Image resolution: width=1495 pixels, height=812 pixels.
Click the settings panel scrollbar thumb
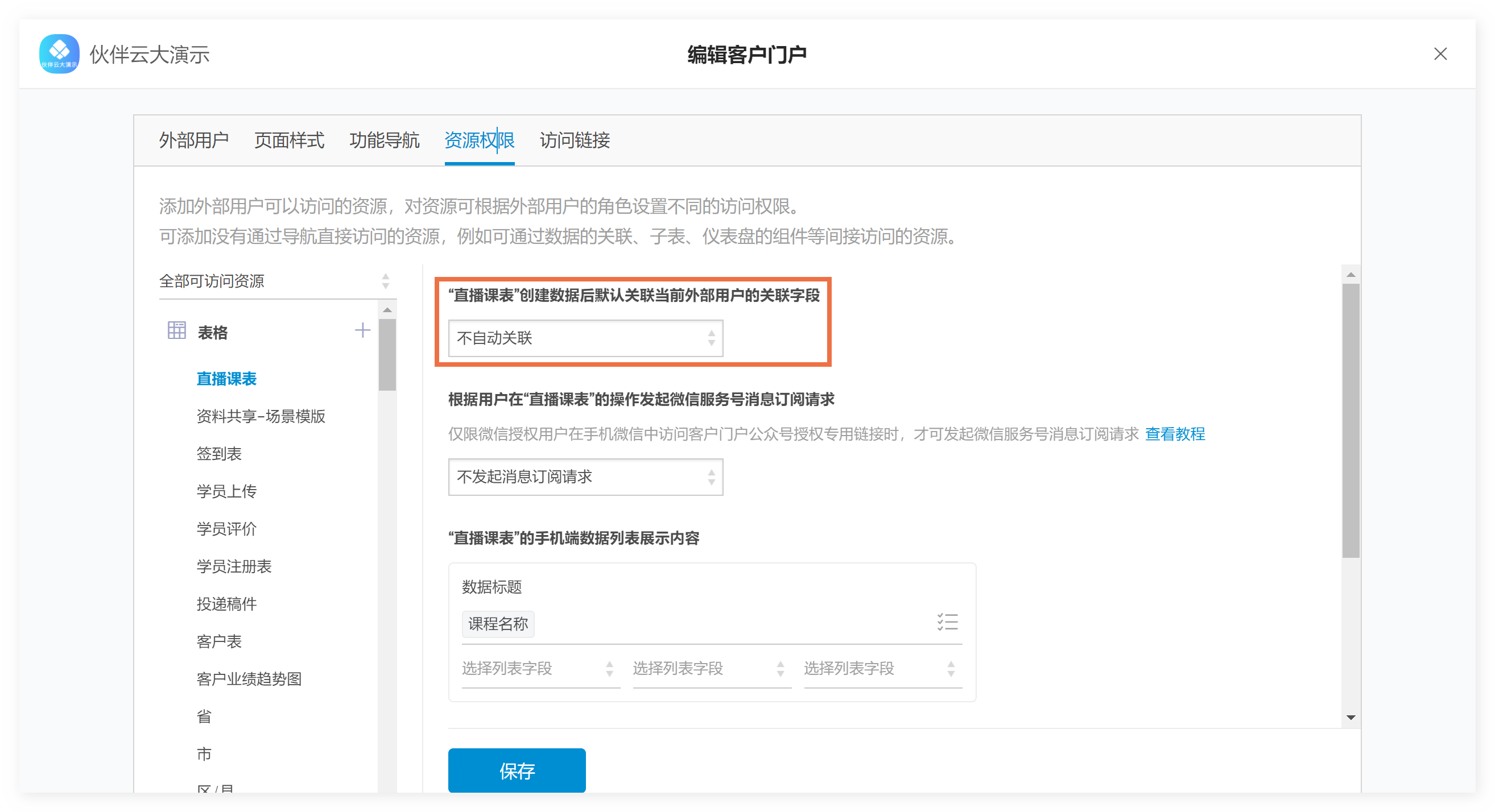(1351, 421)
